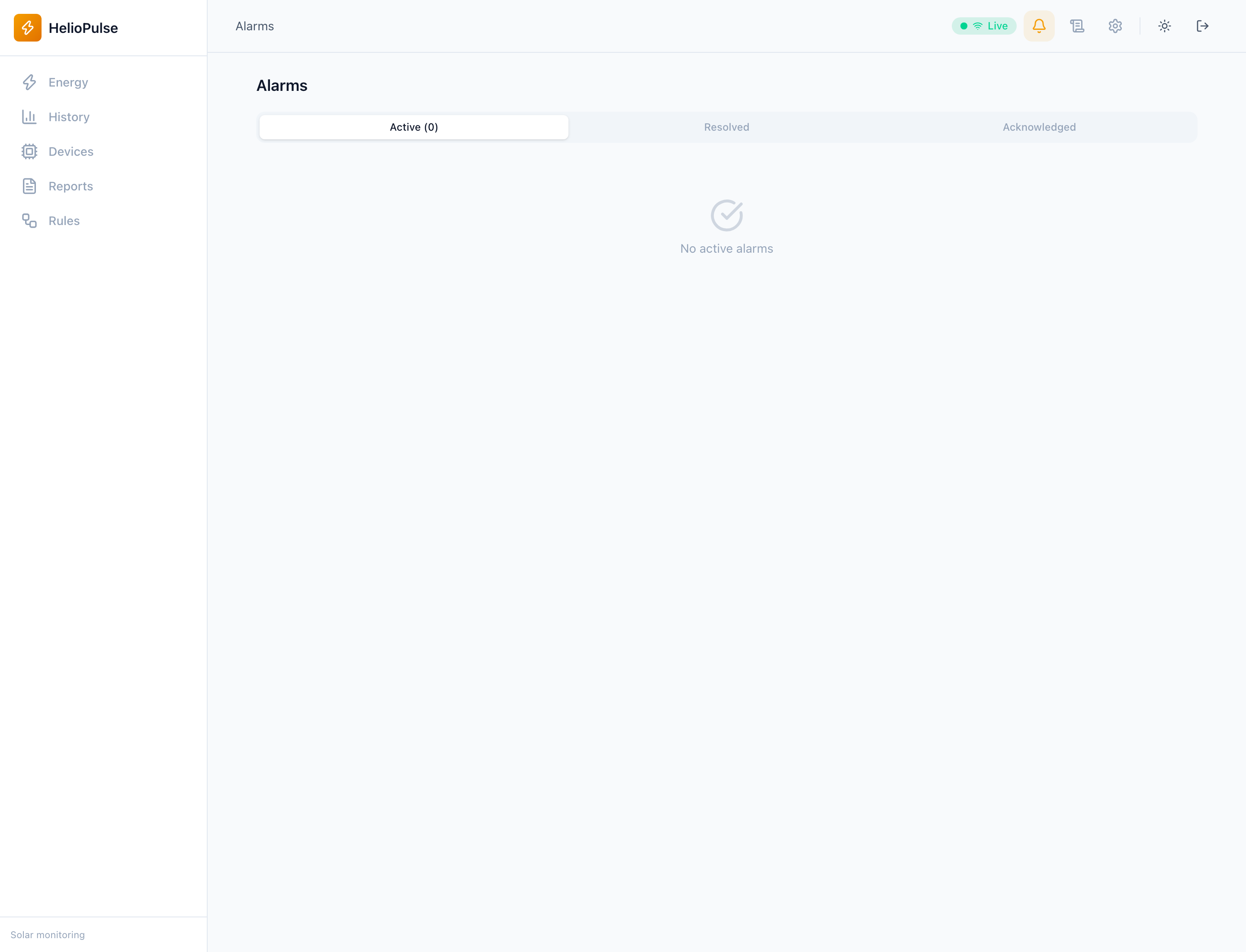Click the HelioPulse brand name
Image resolution: width=1246 pixels, height=952 pixels.
point(83,28)
